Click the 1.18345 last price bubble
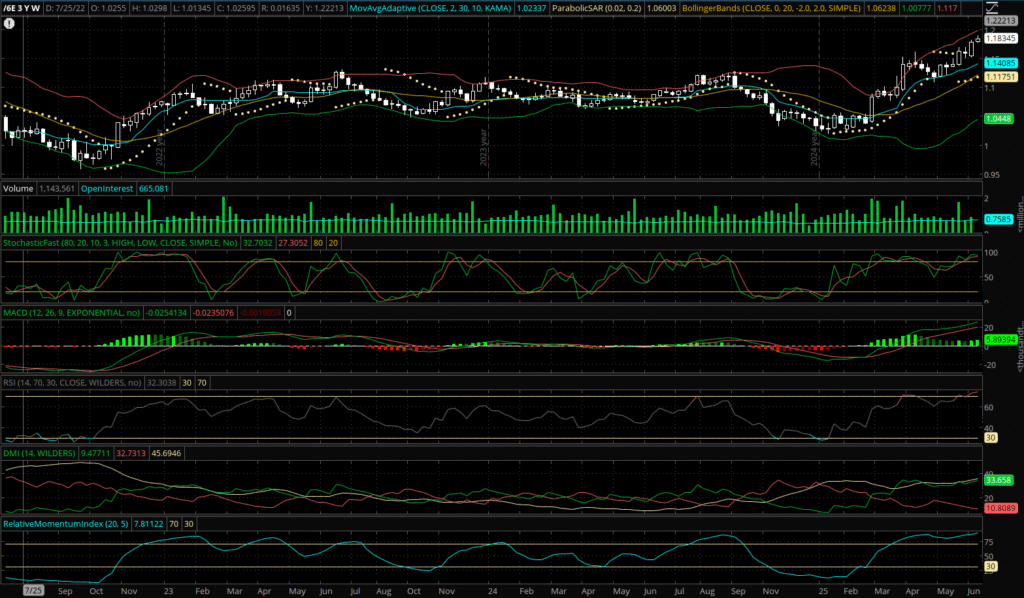 (x=1000, y=39)
